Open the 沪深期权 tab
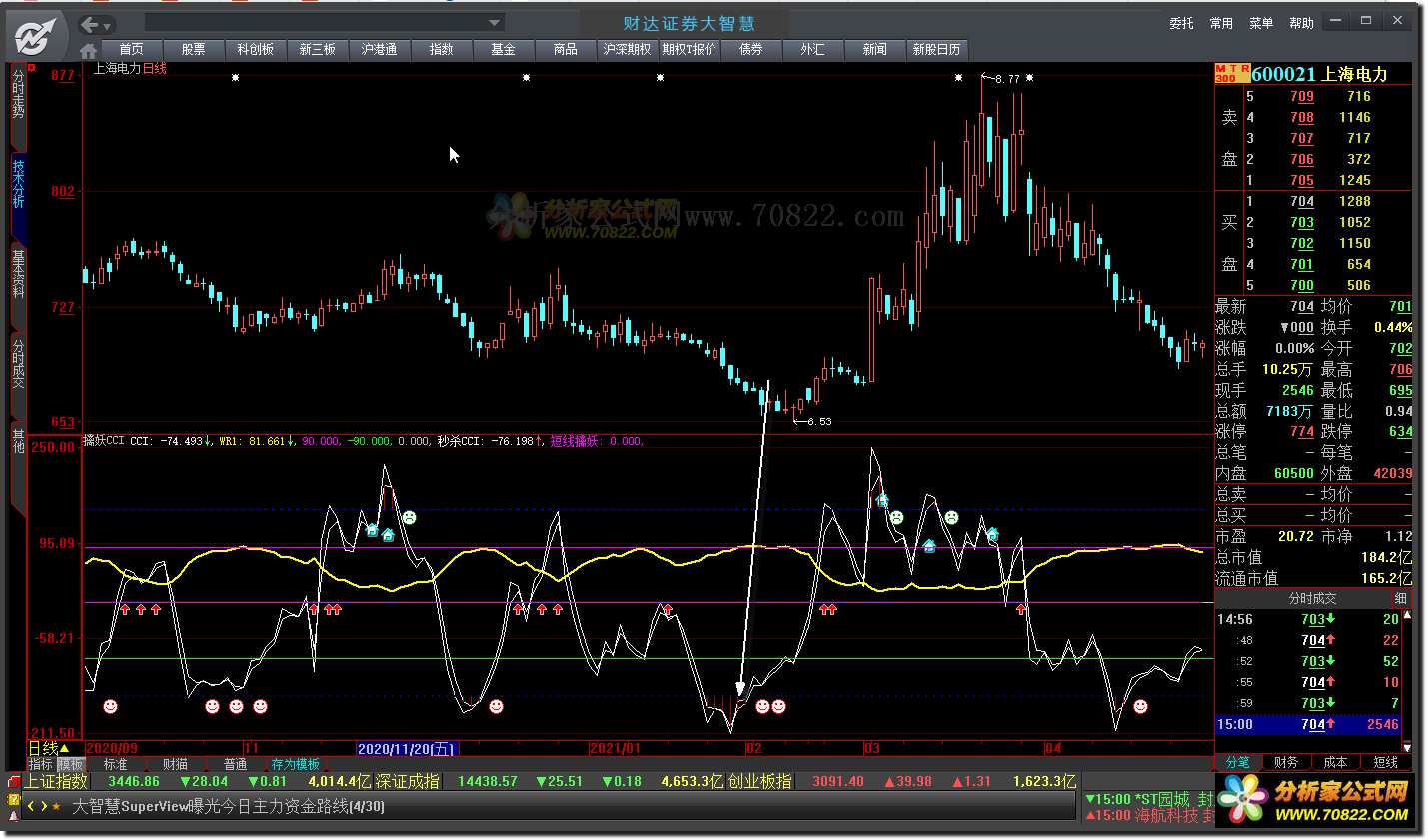1428x840 pixels. tap(627, 49)
